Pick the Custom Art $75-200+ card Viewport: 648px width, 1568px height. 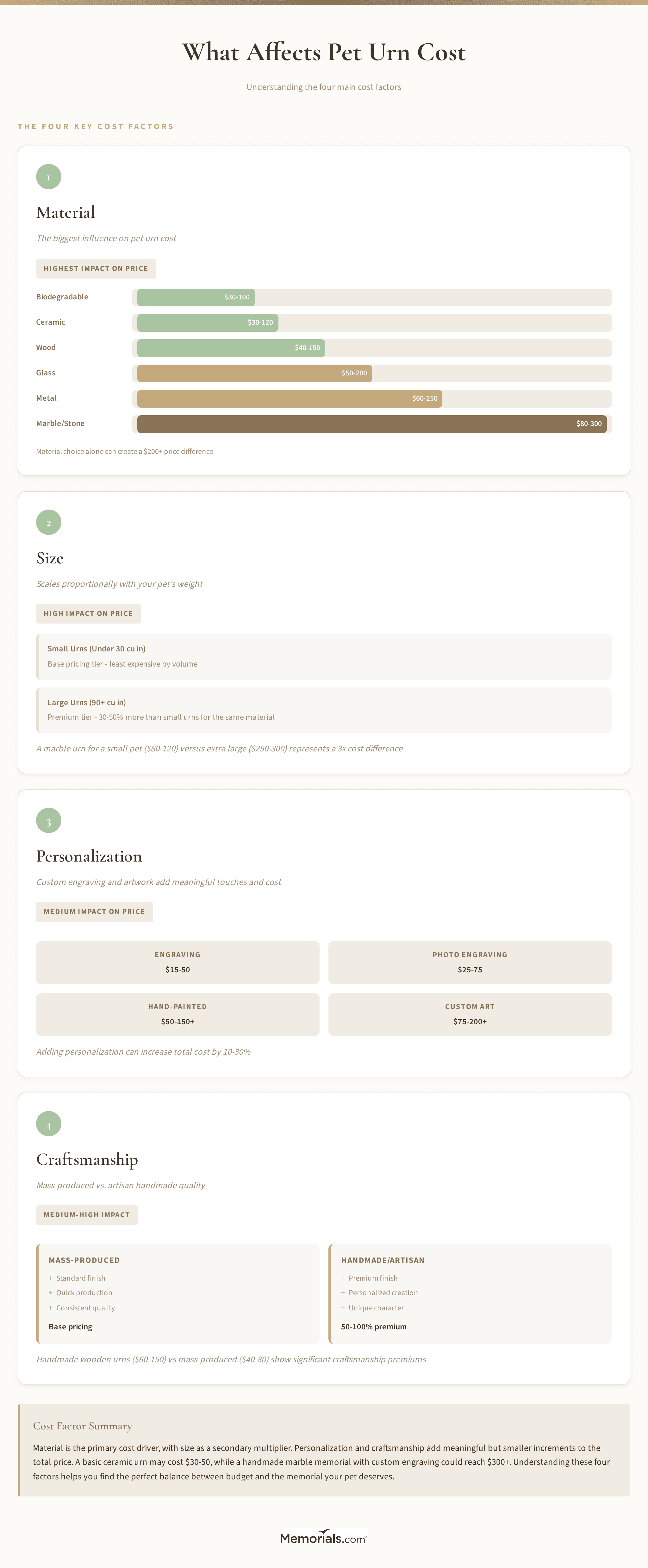(470, 1014)
